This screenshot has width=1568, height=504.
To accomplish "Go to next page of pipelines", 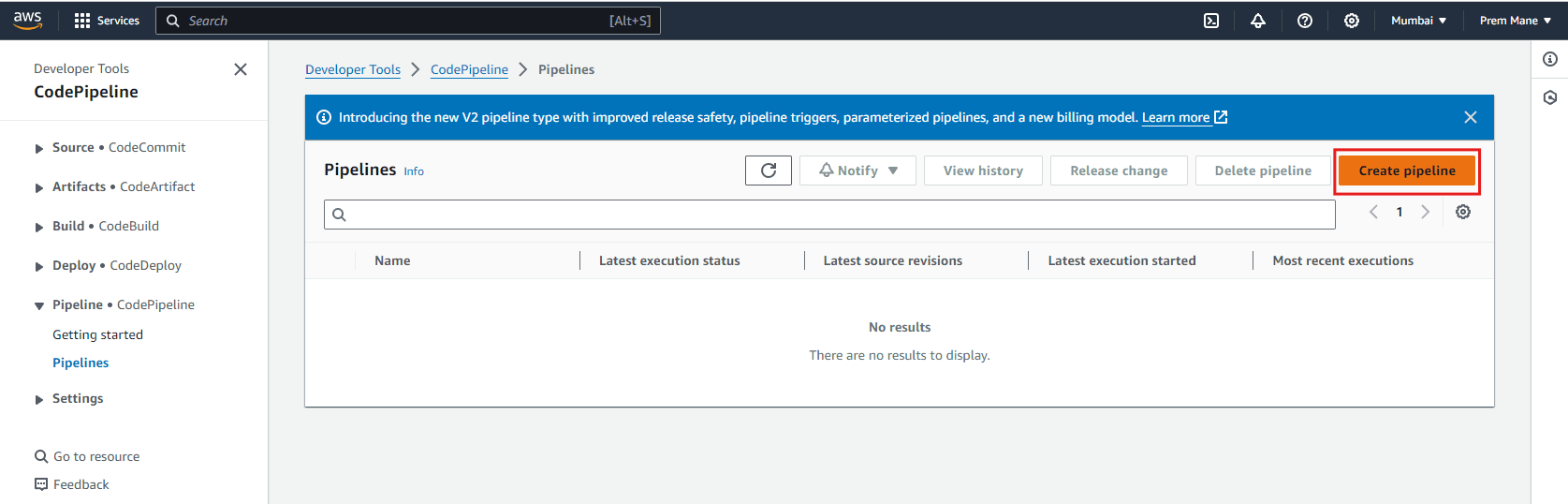I will tap(1426, 212).
